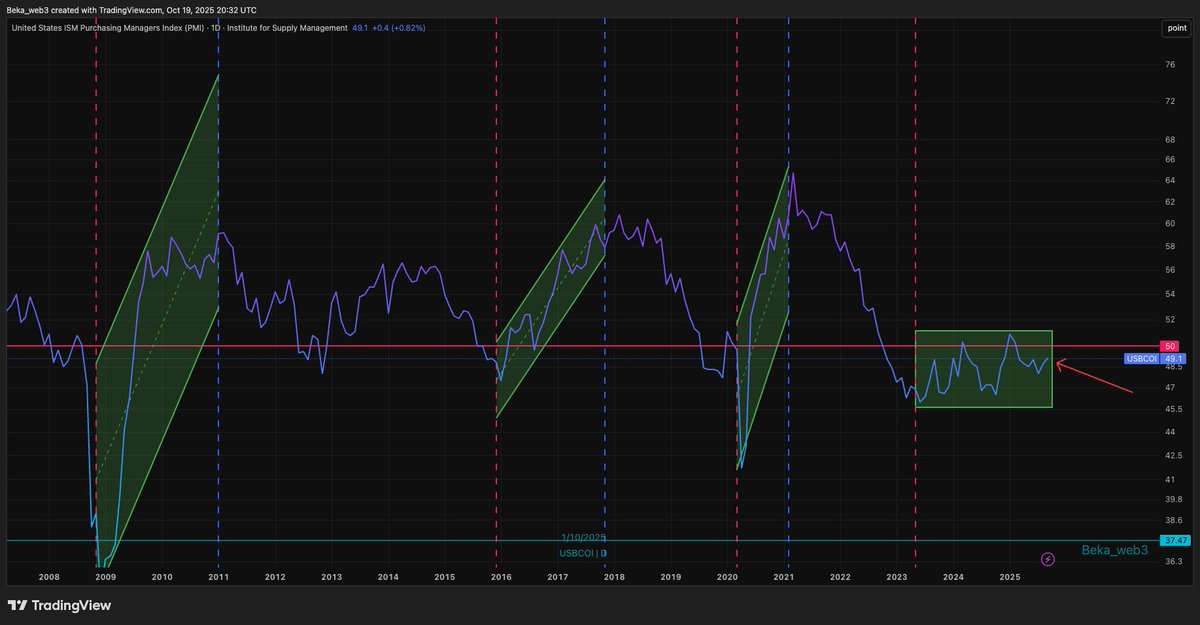1200x625 pixels.
Task: Click the 2017 year label on time axis
Action: [558, 577]
